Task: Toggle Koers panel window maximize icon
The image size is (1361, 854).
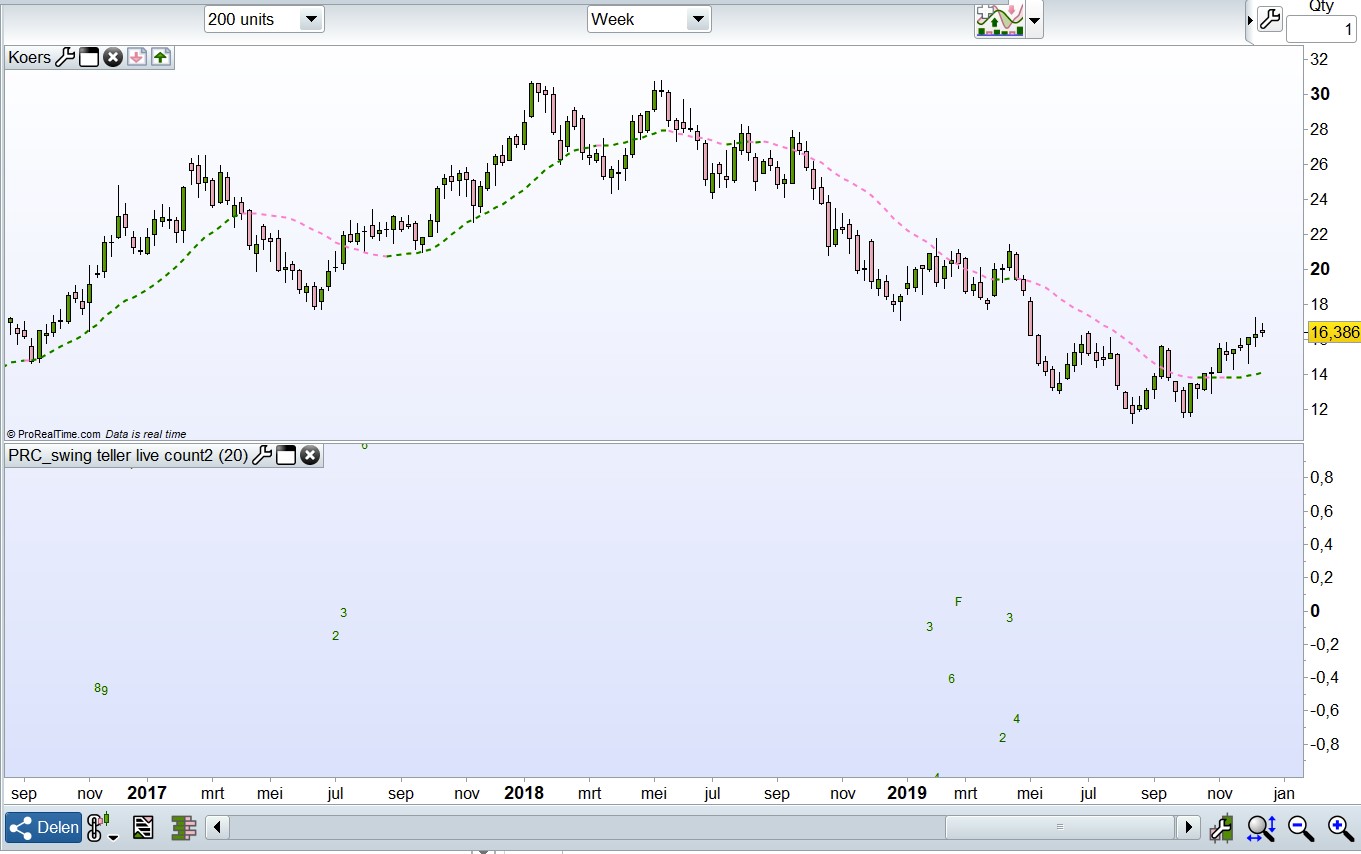Action: point(89,57)
